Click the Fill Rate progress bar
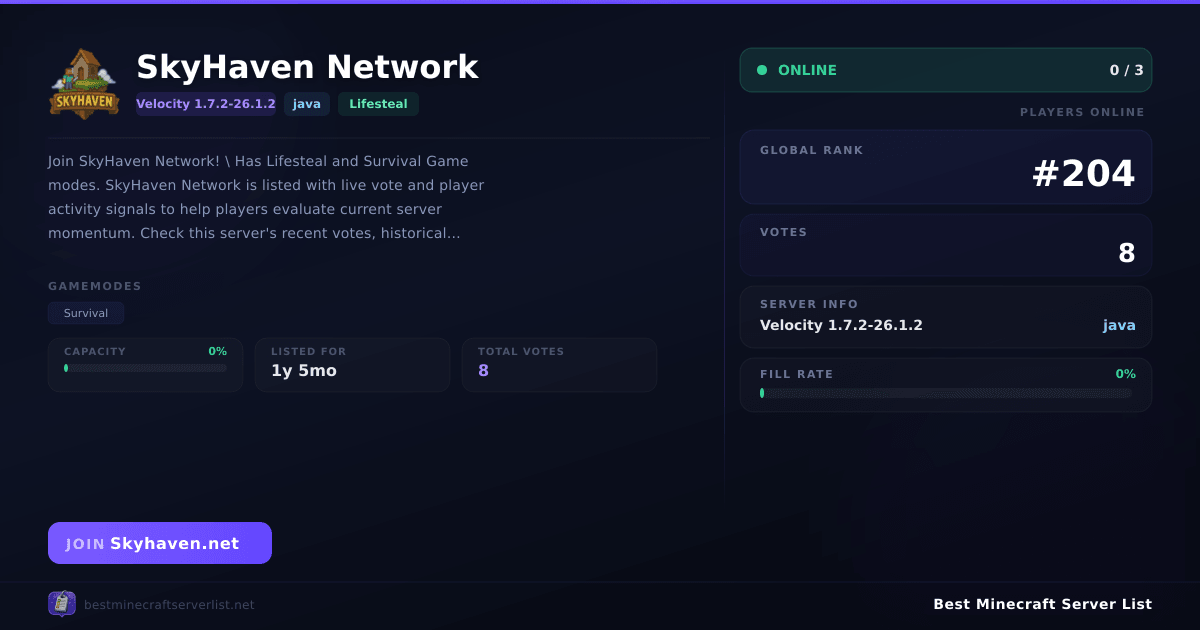This screenshot has height=630, width=1200. (x=946, y=393)
